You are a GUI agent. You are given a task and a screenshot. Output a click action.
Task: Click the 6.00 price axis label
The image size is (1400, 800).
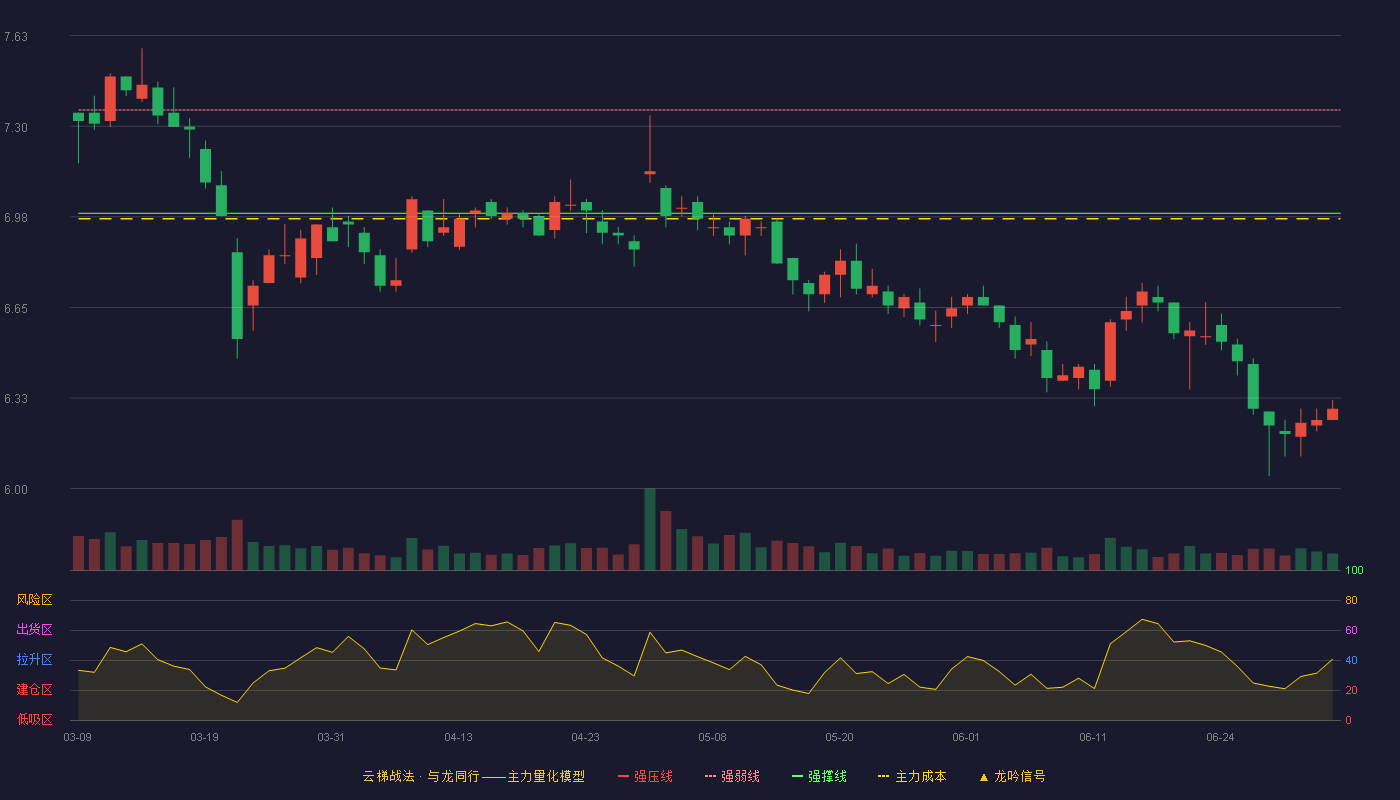click(16, 490)
